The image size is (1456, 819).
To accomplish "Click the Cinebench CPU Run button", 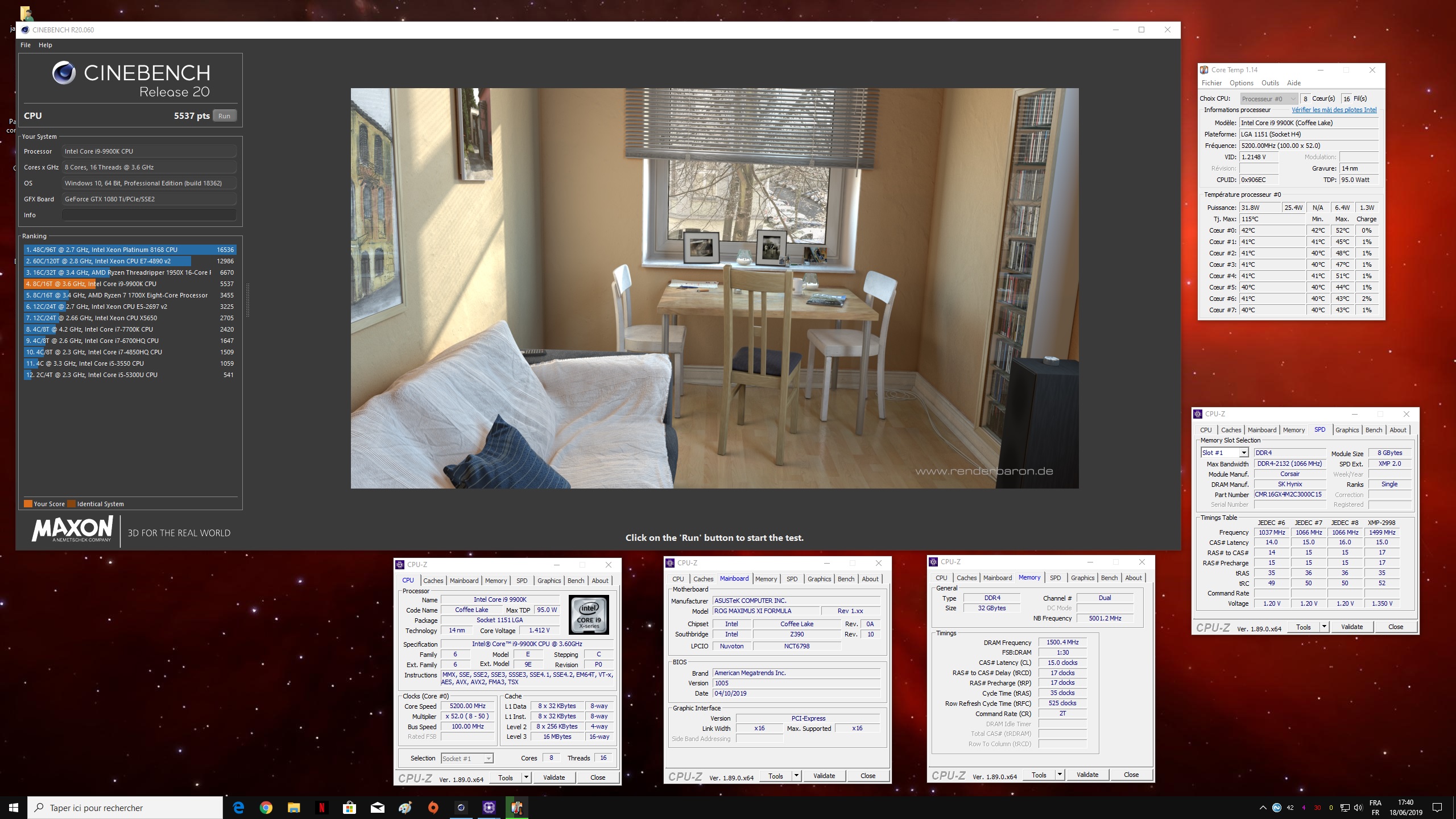I will (225, 116).
